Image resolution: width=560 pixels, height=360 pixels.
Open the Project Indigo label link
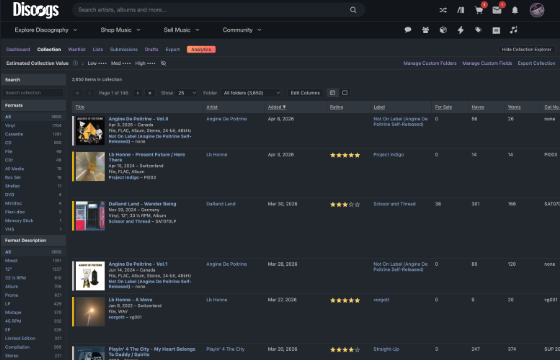pyautogui.click(x=389, y=155)
